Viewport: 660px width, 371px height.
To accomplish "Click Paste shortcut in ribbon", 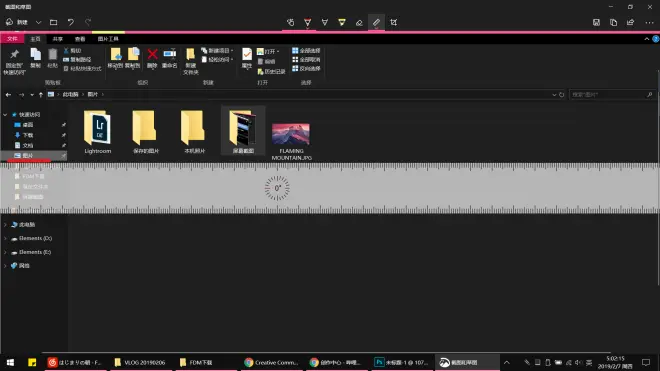I will (82, 69).
